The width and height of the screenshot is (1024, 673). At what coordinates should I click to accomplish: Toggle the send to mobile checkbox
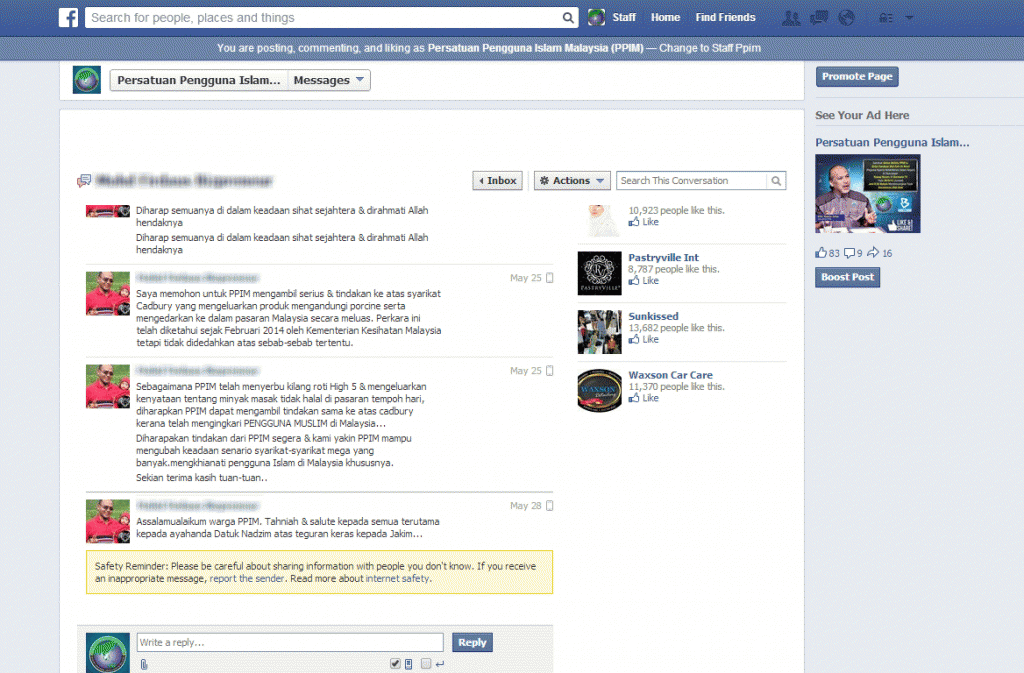[x=396, y=663]
